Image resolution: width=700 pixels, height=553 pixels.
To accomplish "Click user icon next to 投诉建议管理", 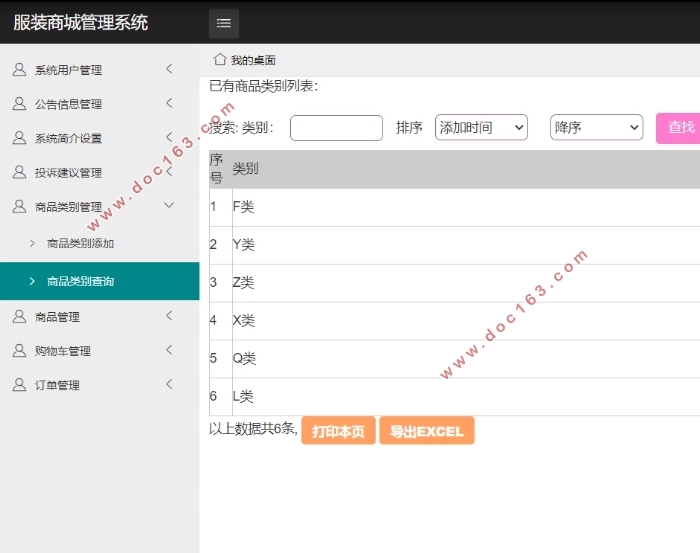I will pos(19,172).
